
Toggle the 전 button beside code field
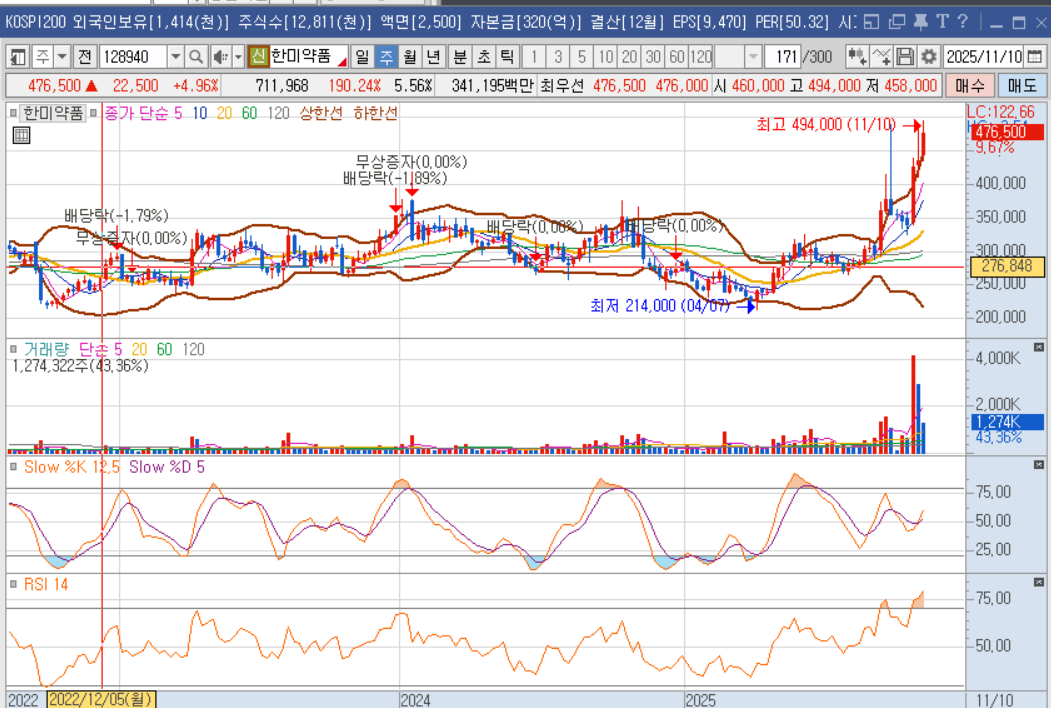tap(84, 57)
